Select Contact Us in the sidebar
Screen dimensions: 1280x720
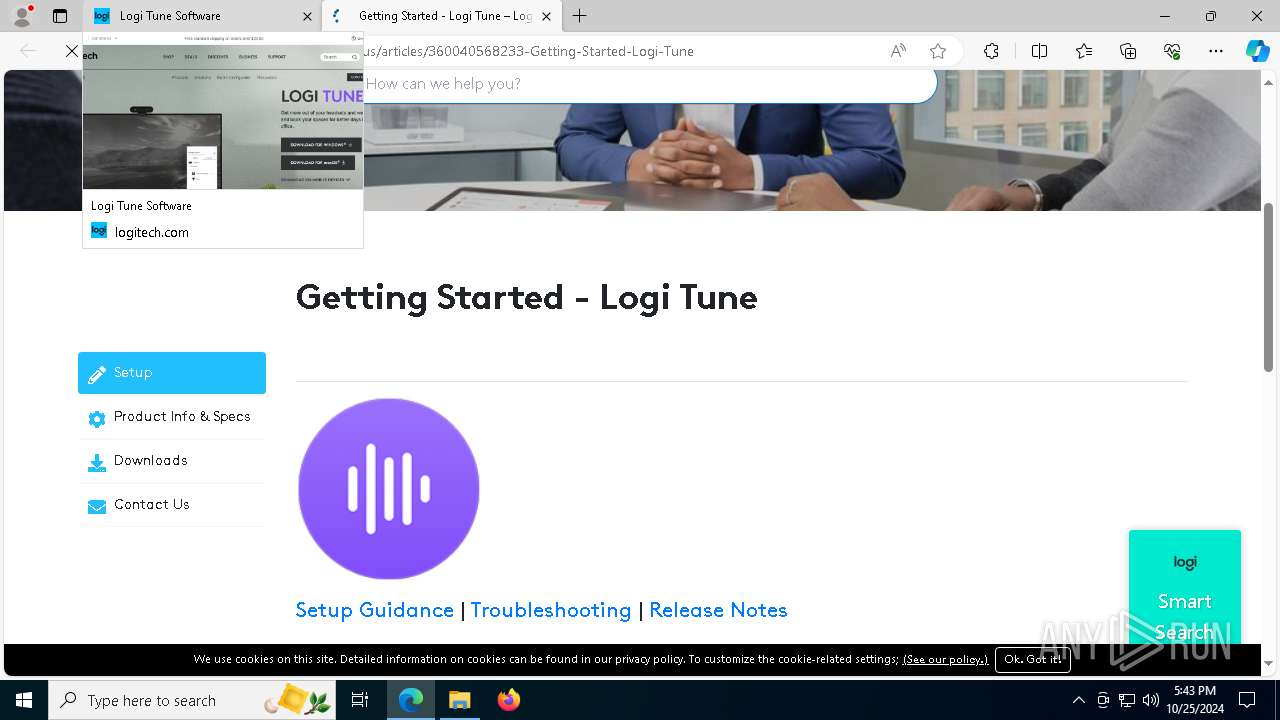click(172, 505)
